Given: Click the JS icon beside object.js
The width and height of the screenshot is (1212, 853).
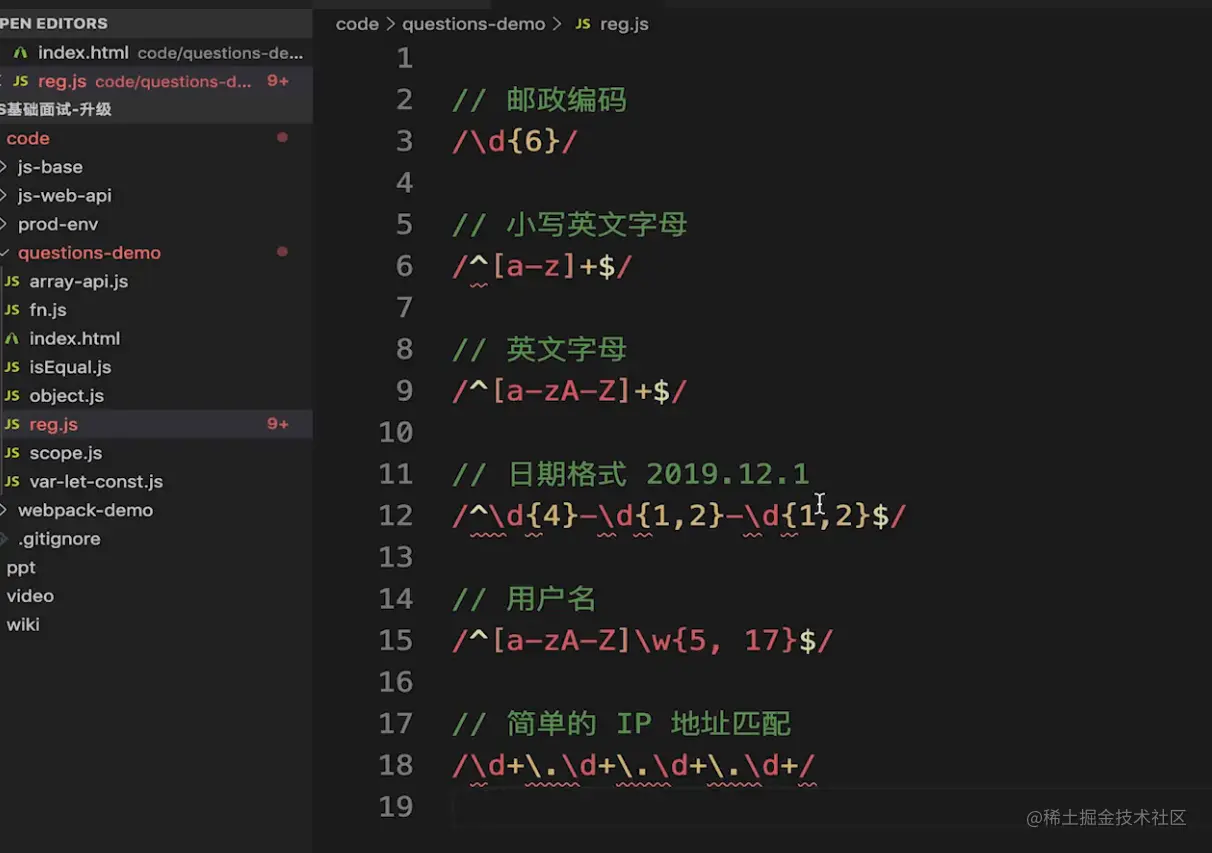Looking at the screenshot, I should point(12,396).
